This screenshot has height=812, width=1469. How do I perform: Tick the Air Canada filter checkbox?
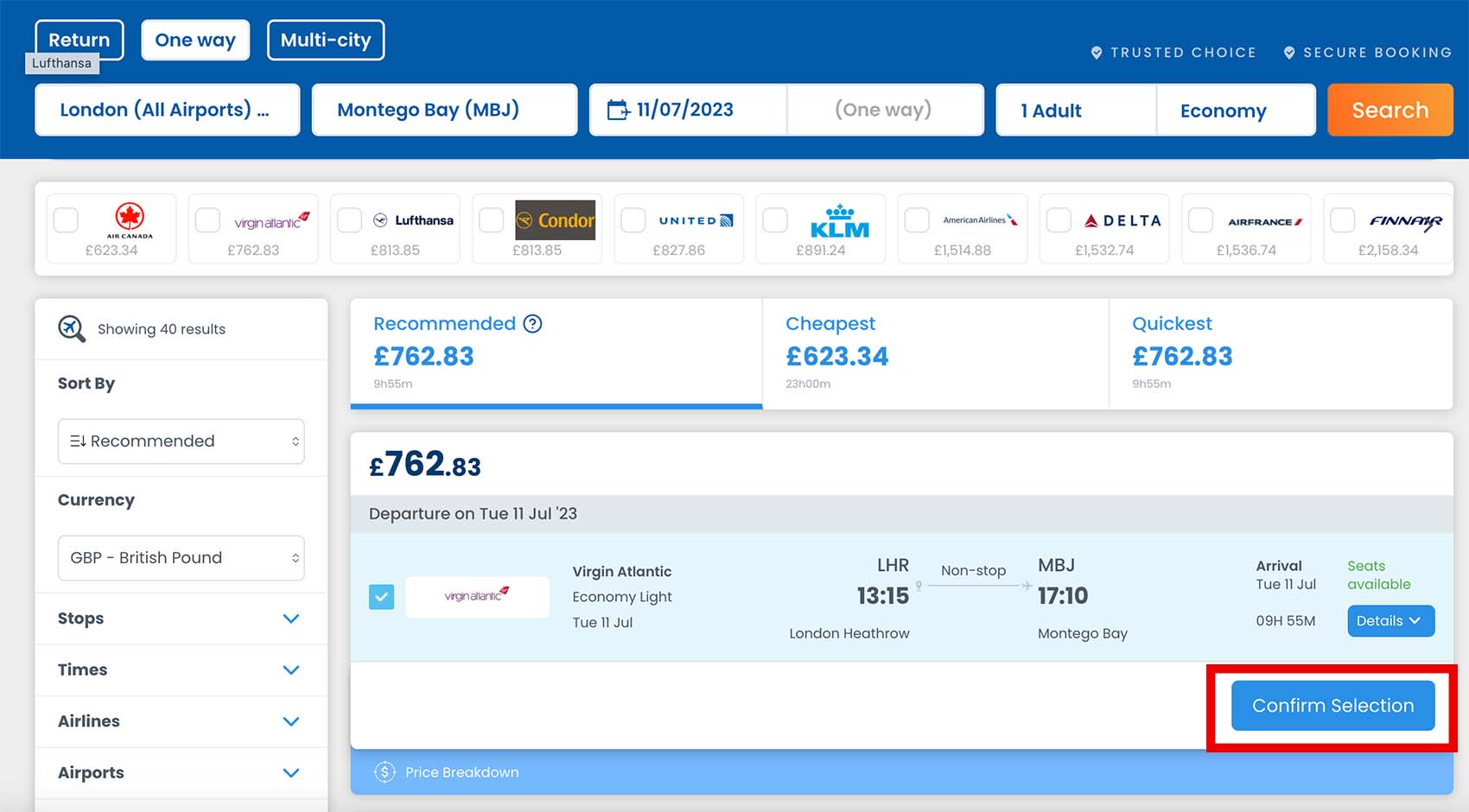(66, 220)
